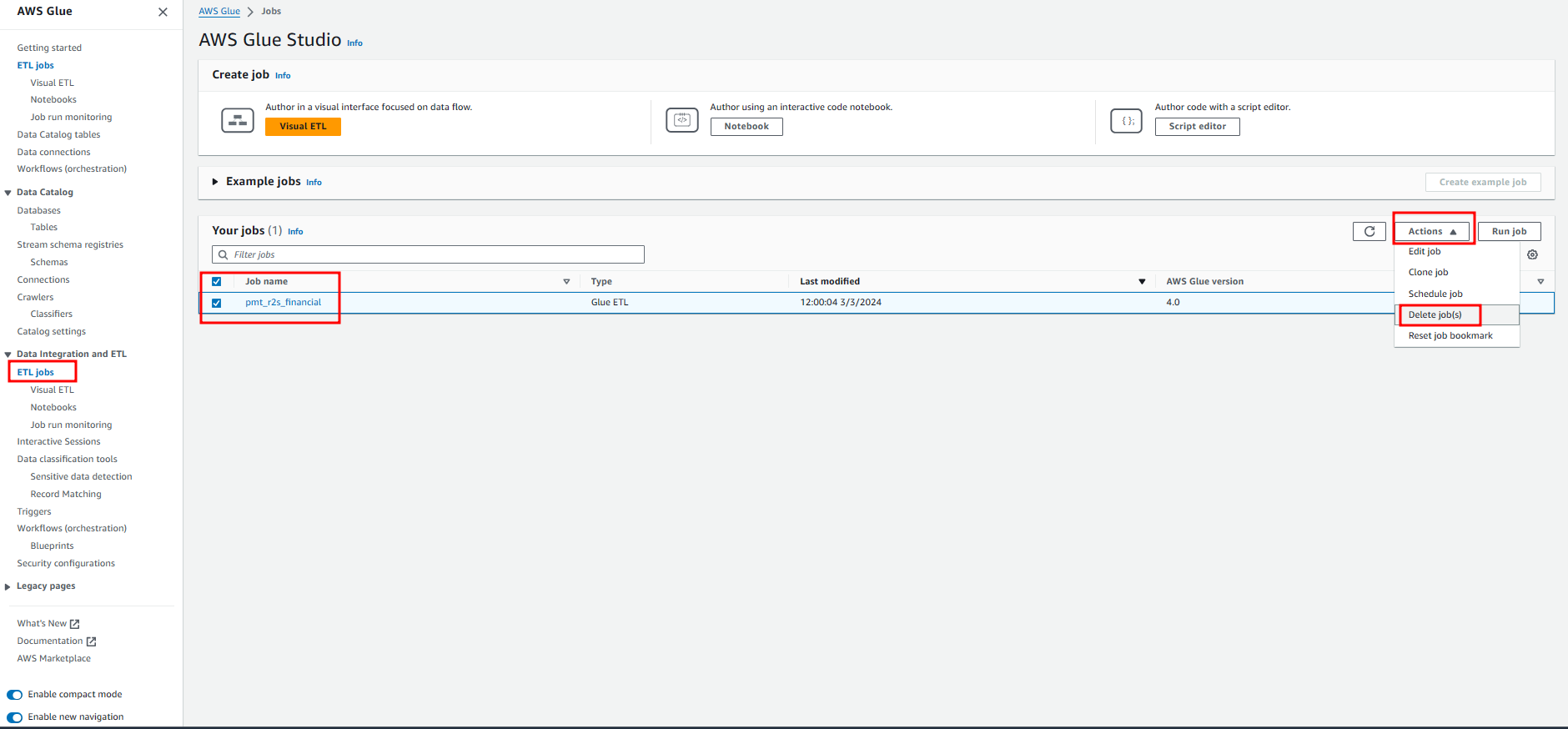This screenshot has height=729, width=1568.
Task: Close the Actions dropdown
Action: pyautogui.click(x=1432, y=231)
